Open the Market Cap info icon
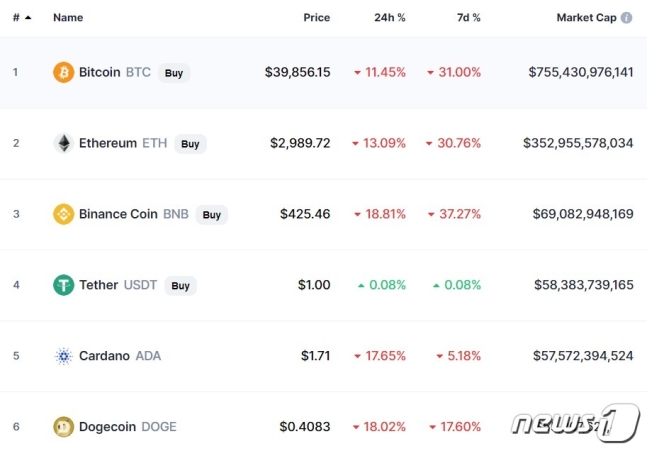The image size is (647, 451). coord(626,17)
